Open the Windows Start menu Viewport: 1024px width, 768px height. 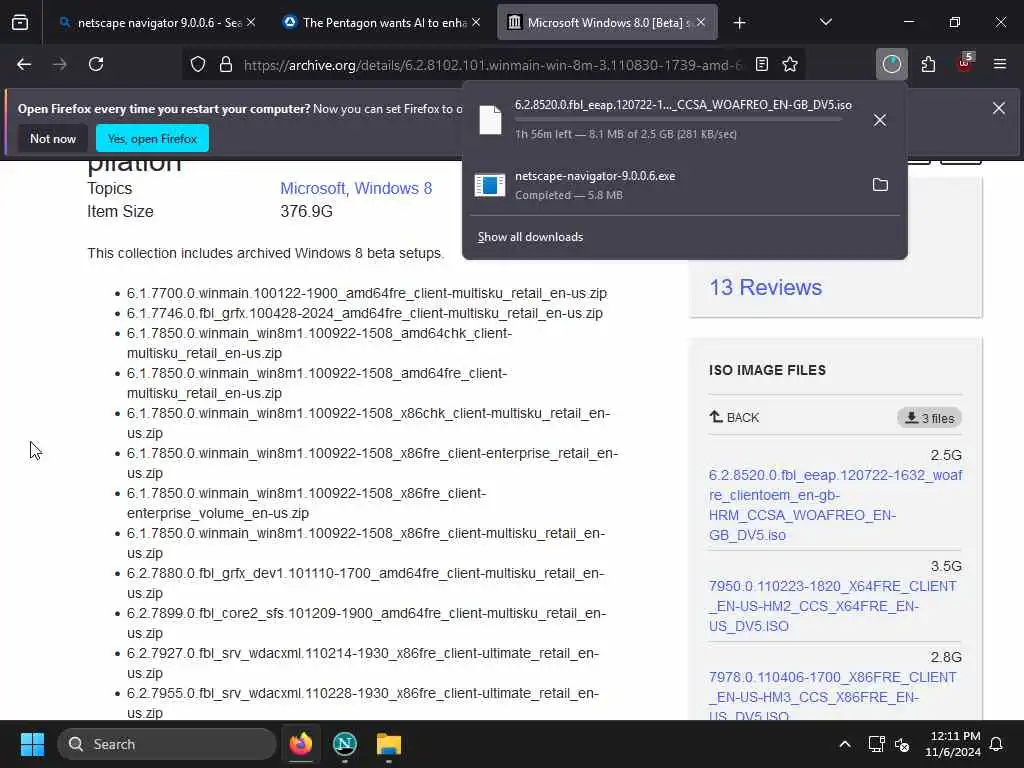[32, 744]
